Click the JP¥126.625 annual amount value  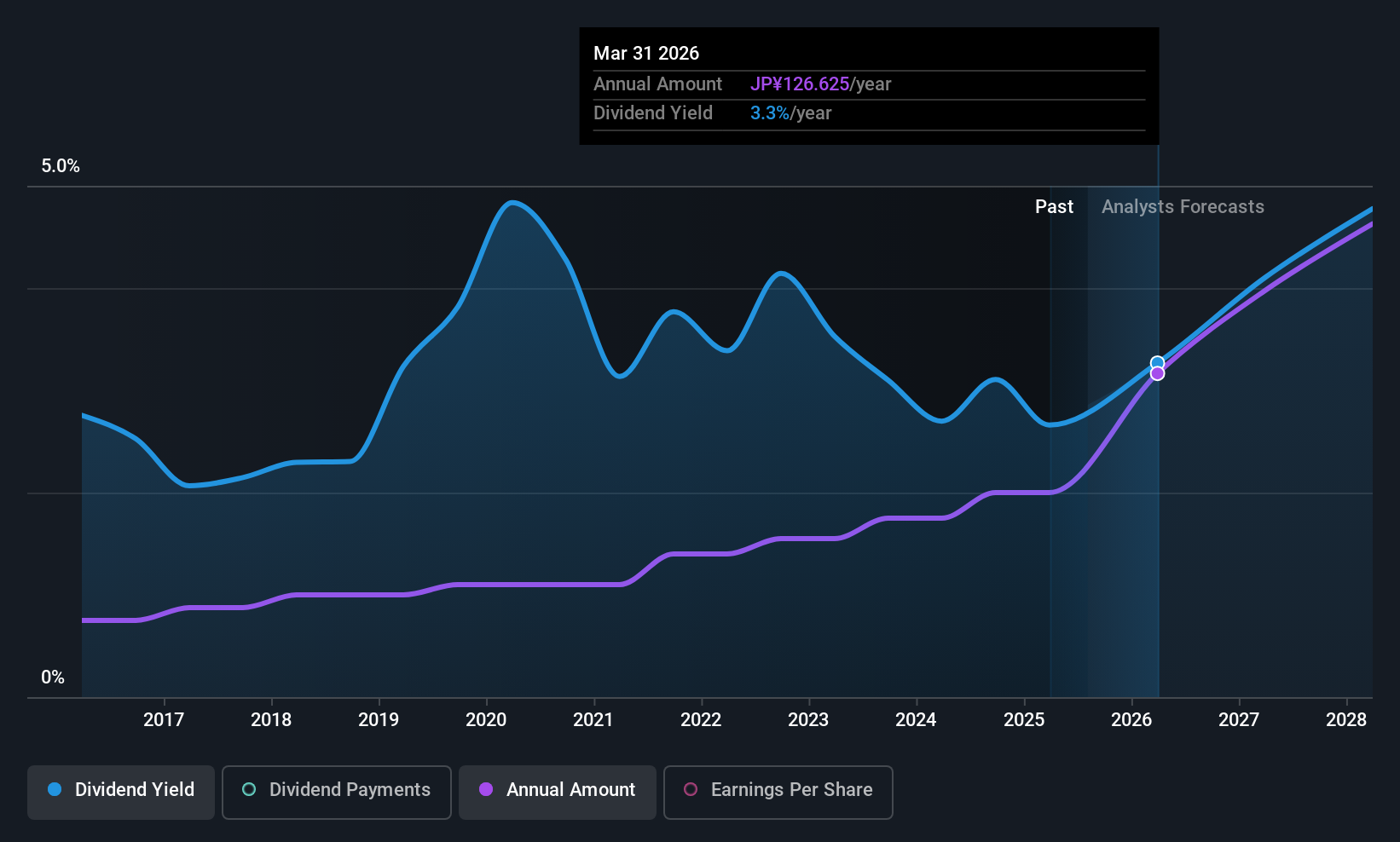click(800, 84)
